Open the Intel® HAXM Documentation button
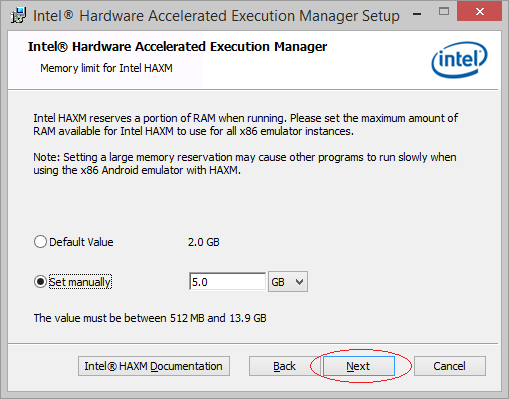Screen dimensions: 509x399 pyautogui.click(x=154, y=366)
